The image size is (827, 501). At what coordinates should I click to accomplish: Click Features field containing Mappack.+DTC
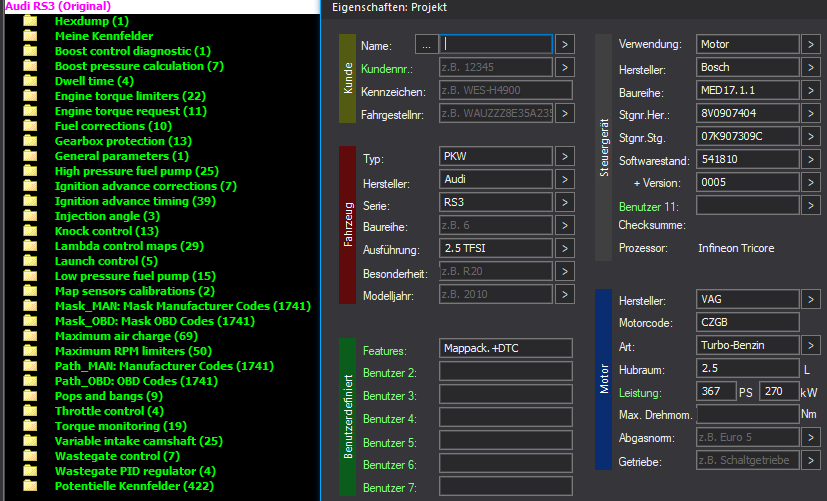[506, 348]
